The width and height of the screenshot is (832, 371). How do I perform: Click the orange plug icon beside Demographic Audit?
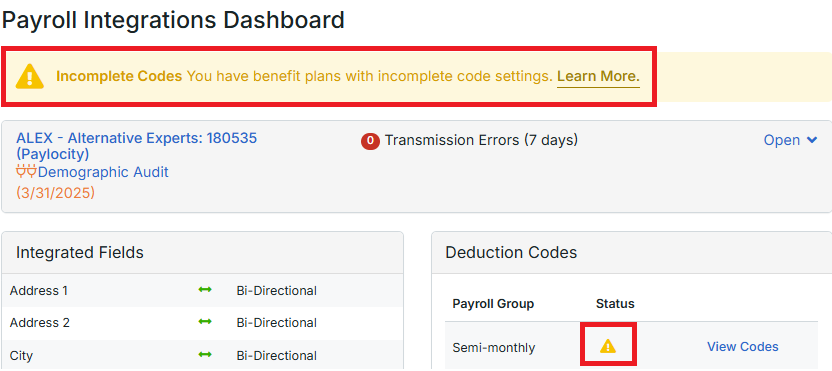tap(27, 172)
